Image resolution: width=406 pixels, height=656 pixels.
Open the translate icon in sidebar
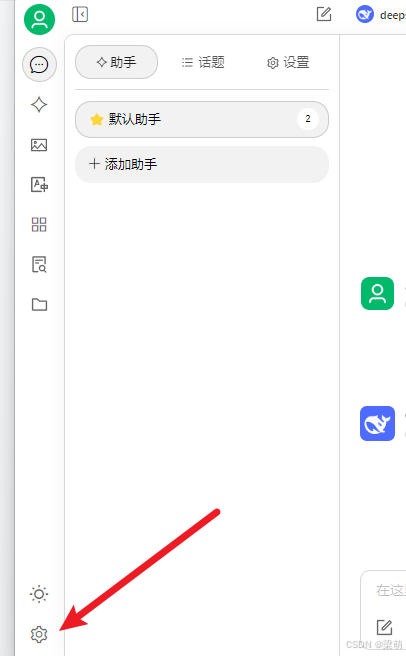point(39,184)
